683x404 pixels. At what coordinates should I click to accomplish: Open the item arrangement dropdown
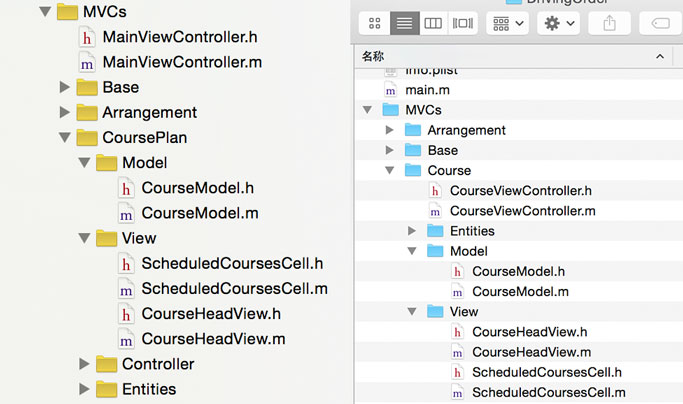click(507, 23)
